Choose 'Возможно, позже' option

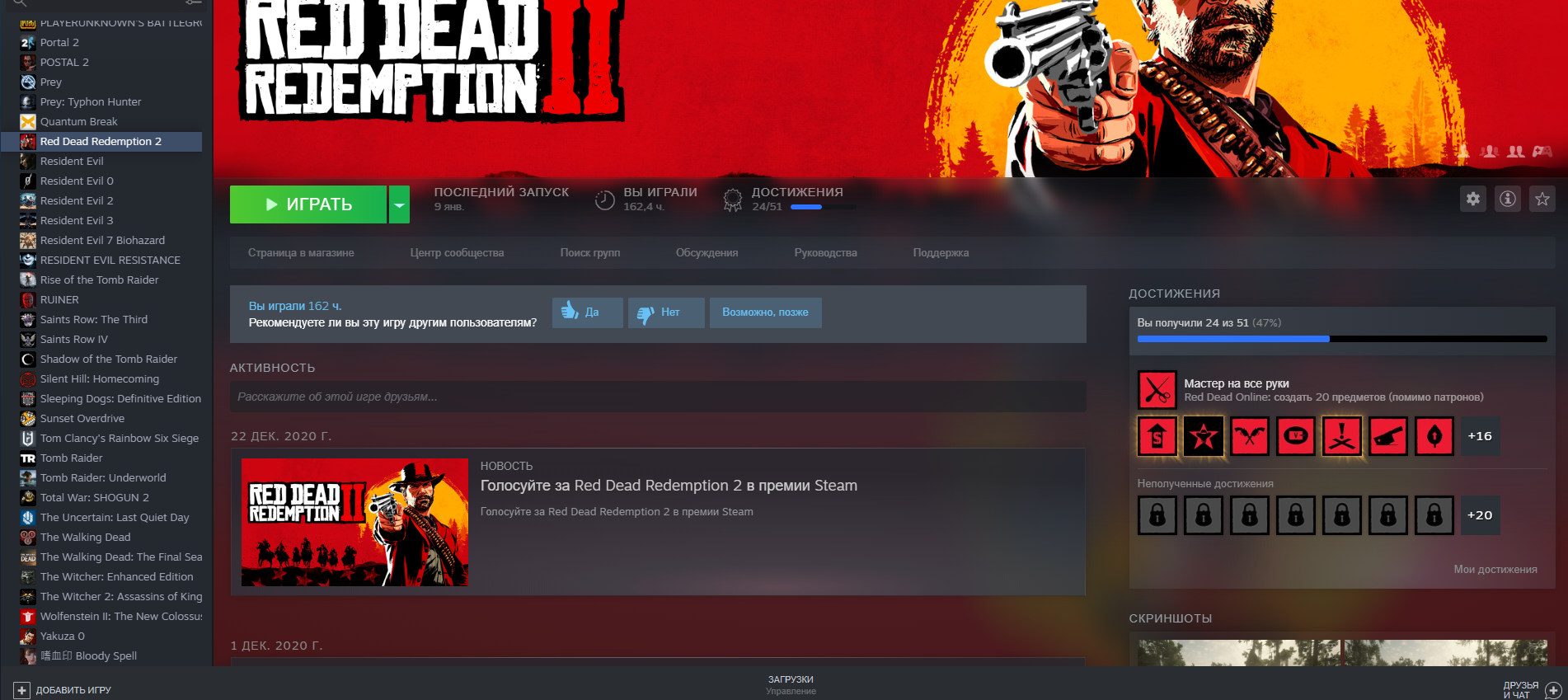(765, 312)
